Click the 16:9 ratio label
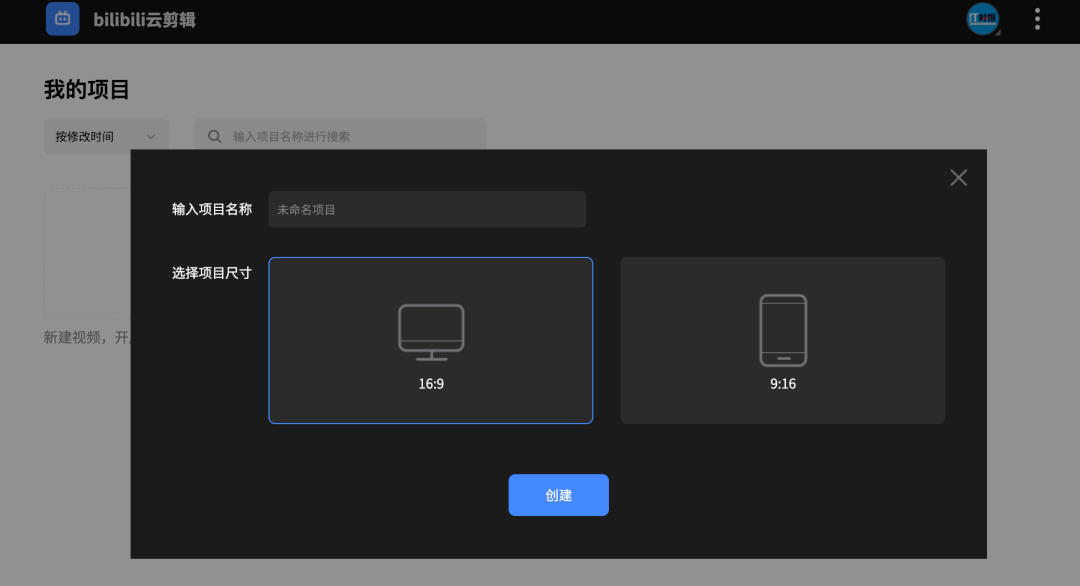The width and height of the screenshot is (1080, 586). [431, 384]
